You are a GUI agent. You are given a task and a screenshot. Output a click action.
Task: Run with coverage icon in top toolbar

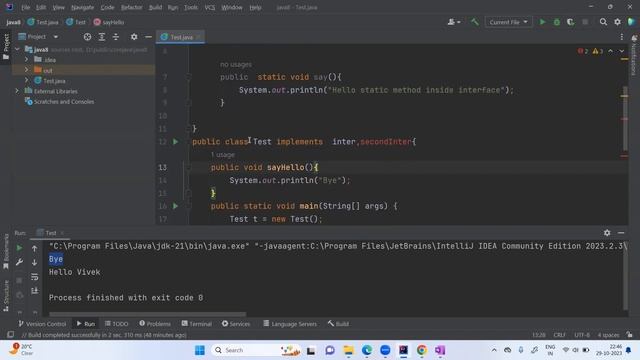point(571,22)
